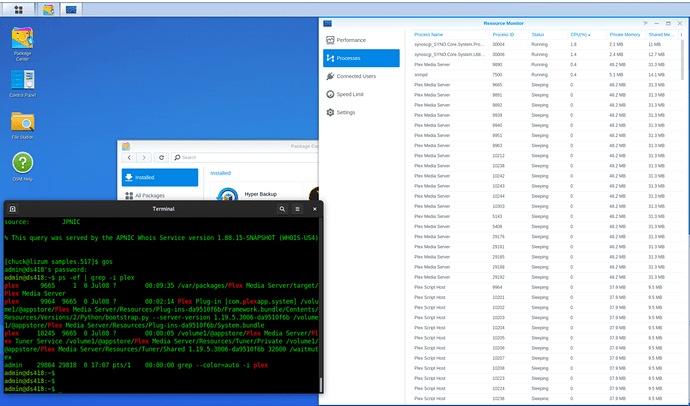Open DSM Help desktop shortcut
690x406 pixels.
[x=22, y=167]
